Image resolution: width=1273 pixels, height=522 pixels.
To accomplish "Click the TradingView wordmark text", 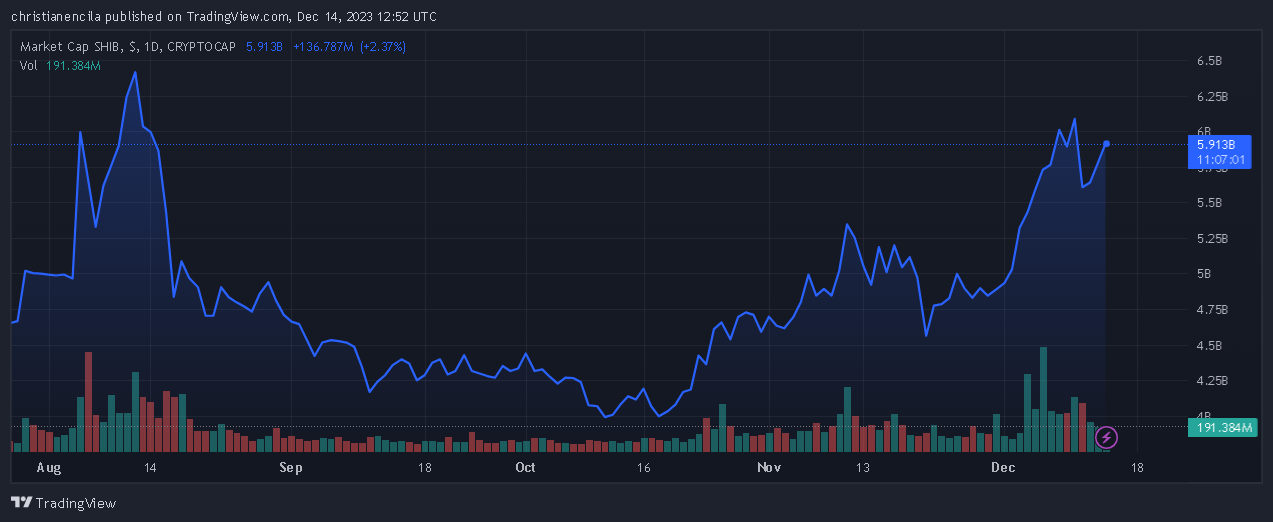I will click(77, 503).
